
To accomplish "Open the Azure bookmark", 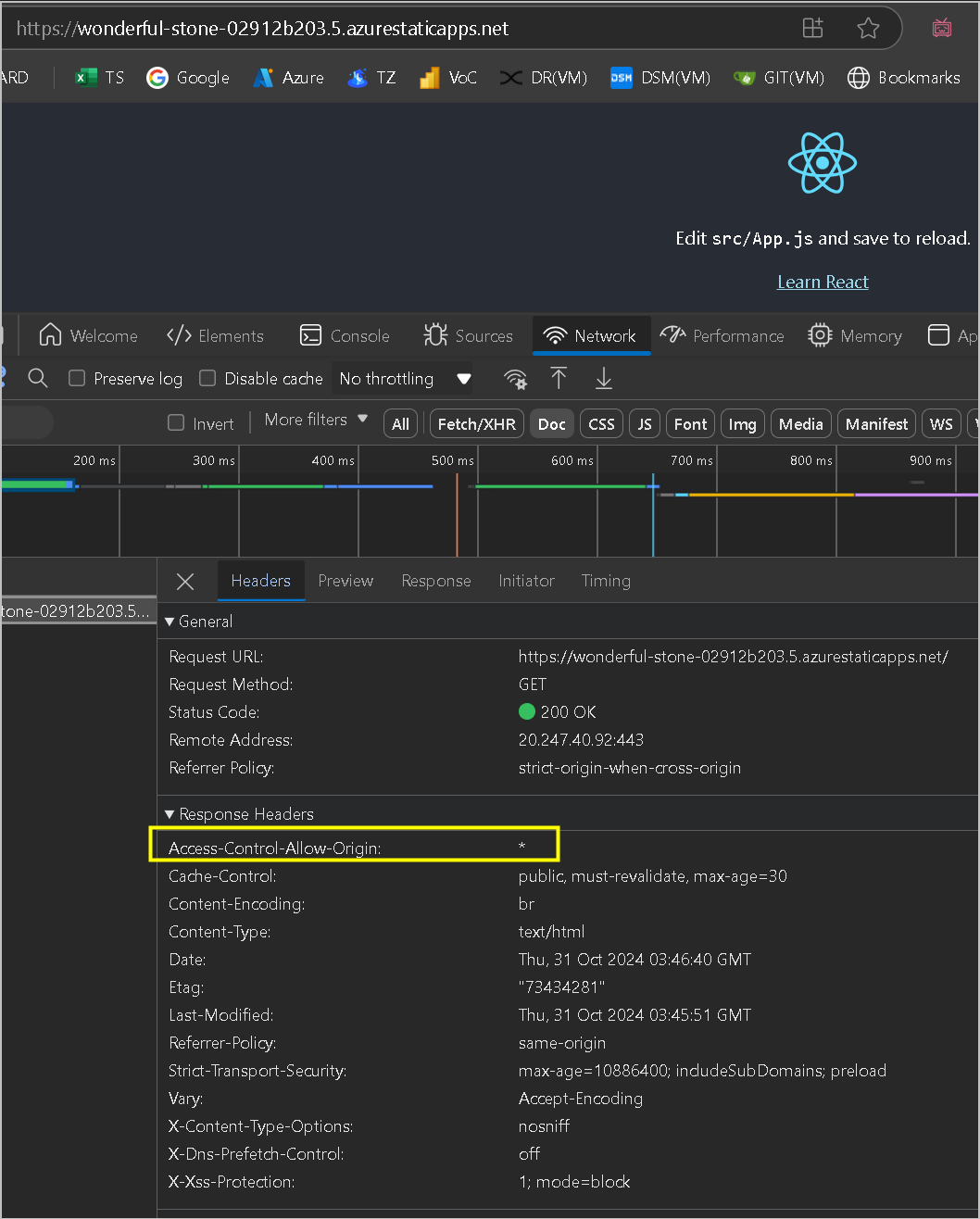I will (x=288, y=78).
